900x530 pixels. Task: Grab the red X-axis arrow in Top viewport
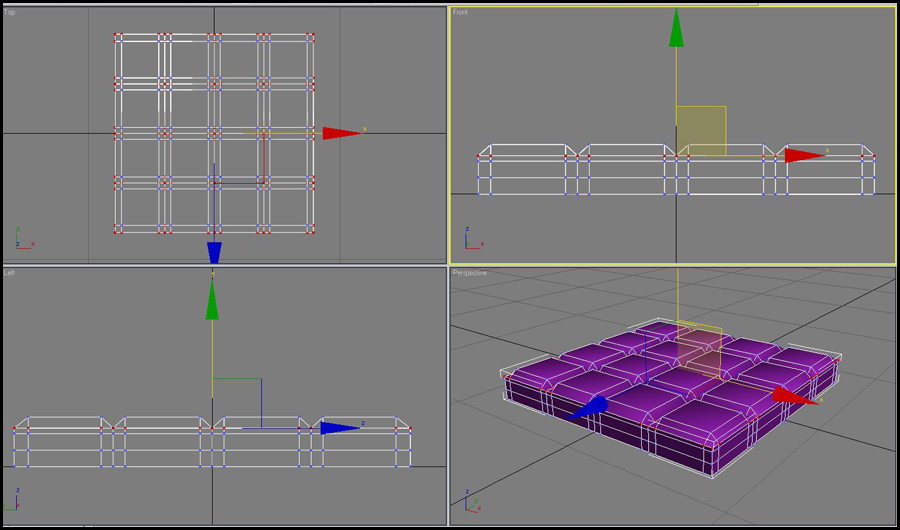point(343,133)
